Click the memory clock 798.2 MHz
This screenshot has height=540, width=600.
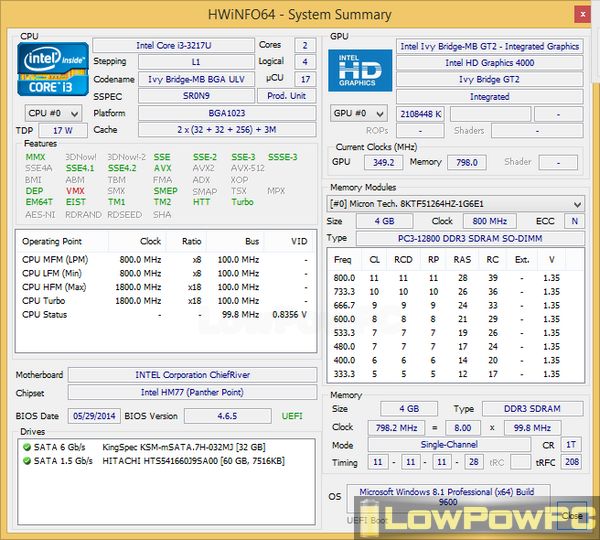tap(396, 428)
